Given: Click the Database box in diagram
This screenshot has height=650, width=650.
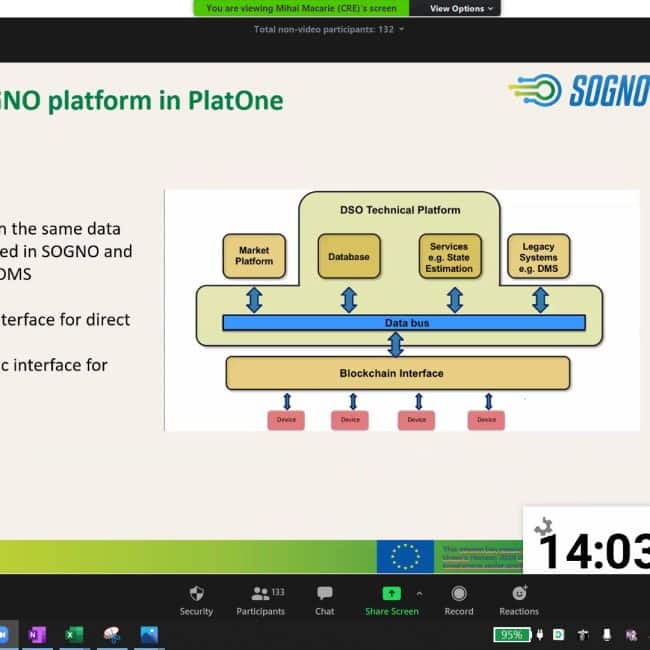Looking at the screenshot, I should (x=349, y=256).
